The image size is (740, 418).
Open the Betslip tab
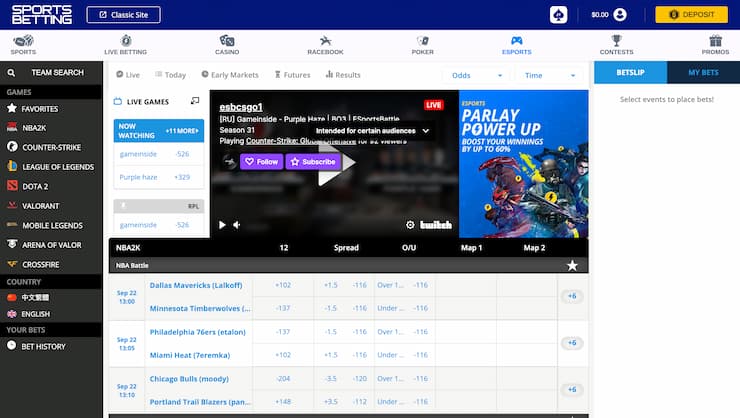(x=631, y=72)
